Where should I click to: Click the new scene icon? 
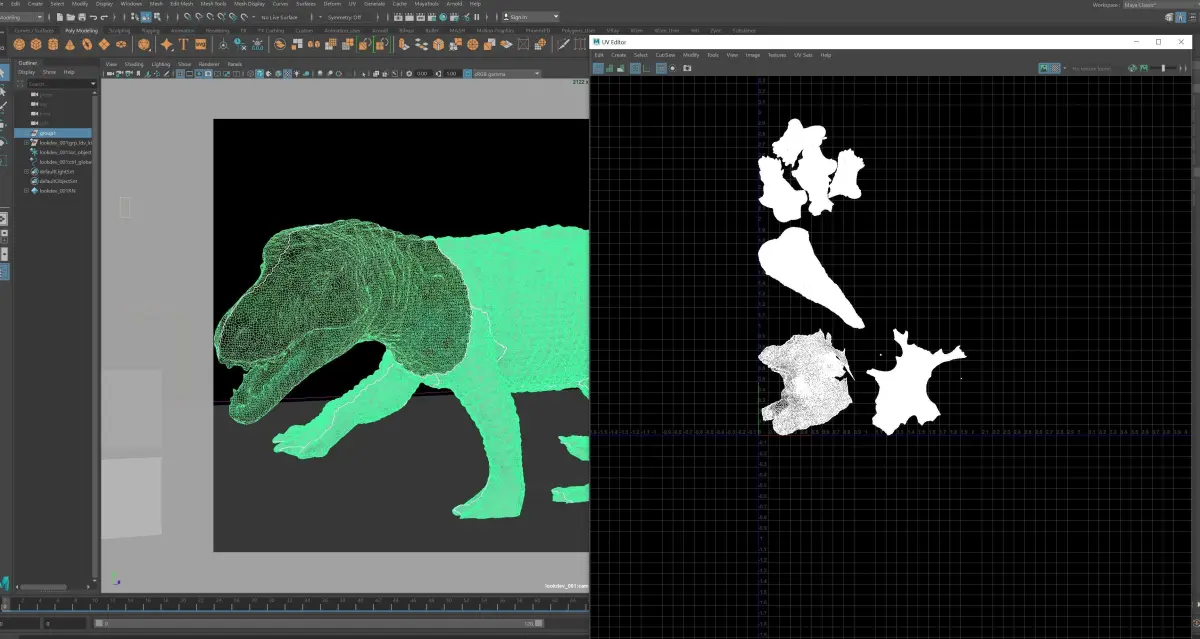(x=60, y=17)
